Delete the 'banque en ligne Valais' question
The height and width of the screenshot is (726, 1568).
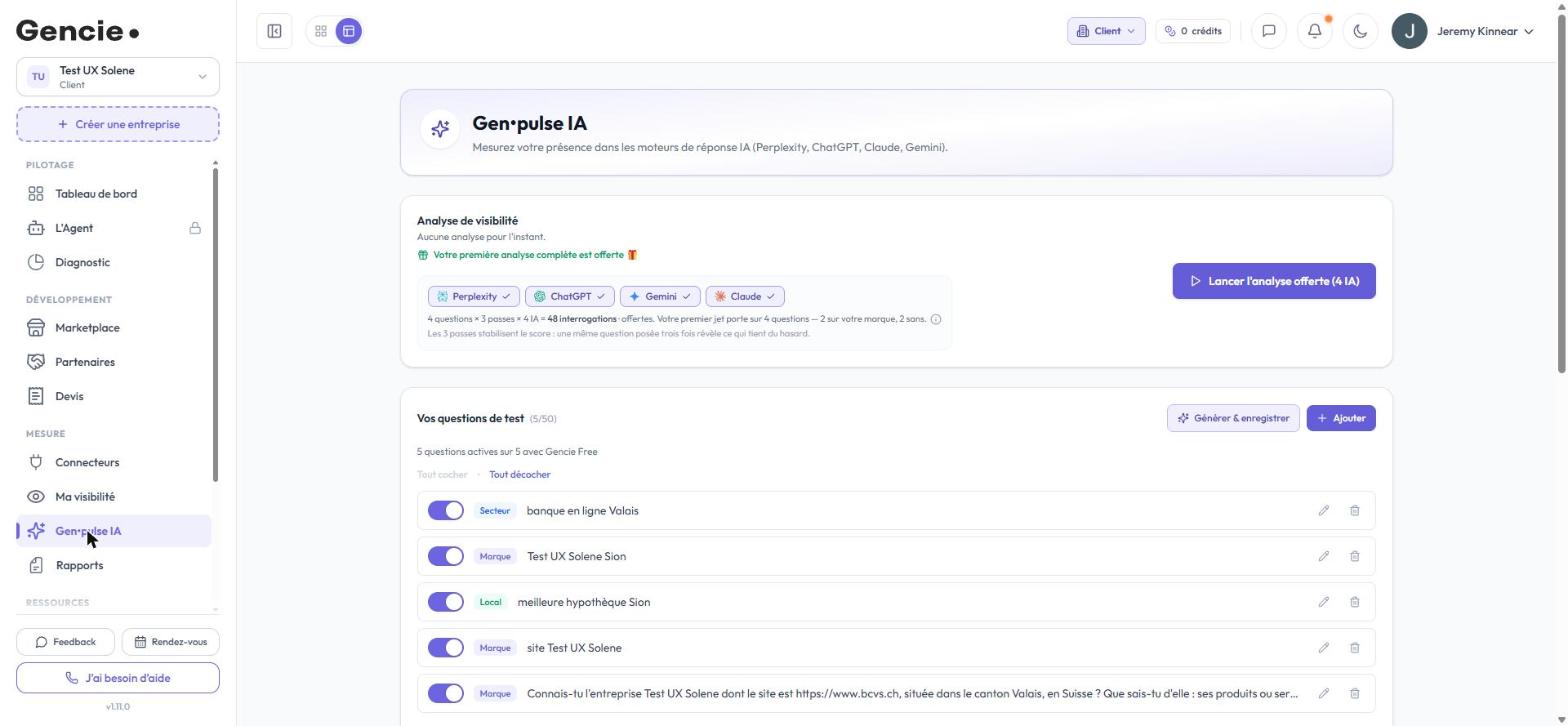[1355, 511]
